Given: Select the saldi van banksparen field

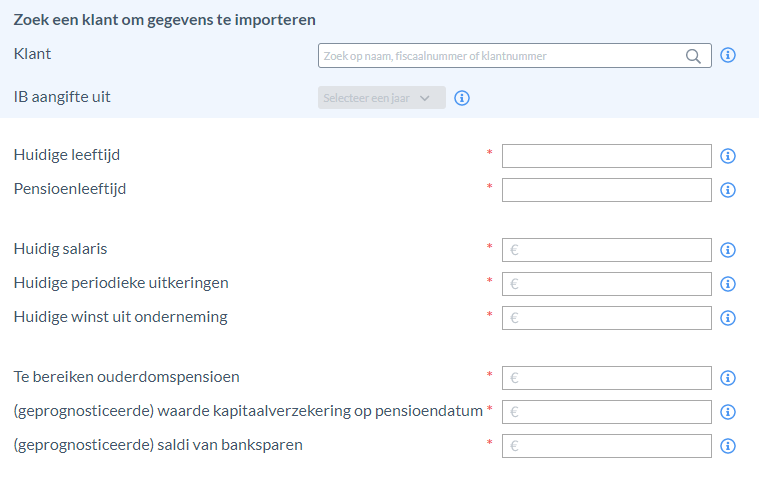Looking at the screenshot, I should click(x=607, y=446).
